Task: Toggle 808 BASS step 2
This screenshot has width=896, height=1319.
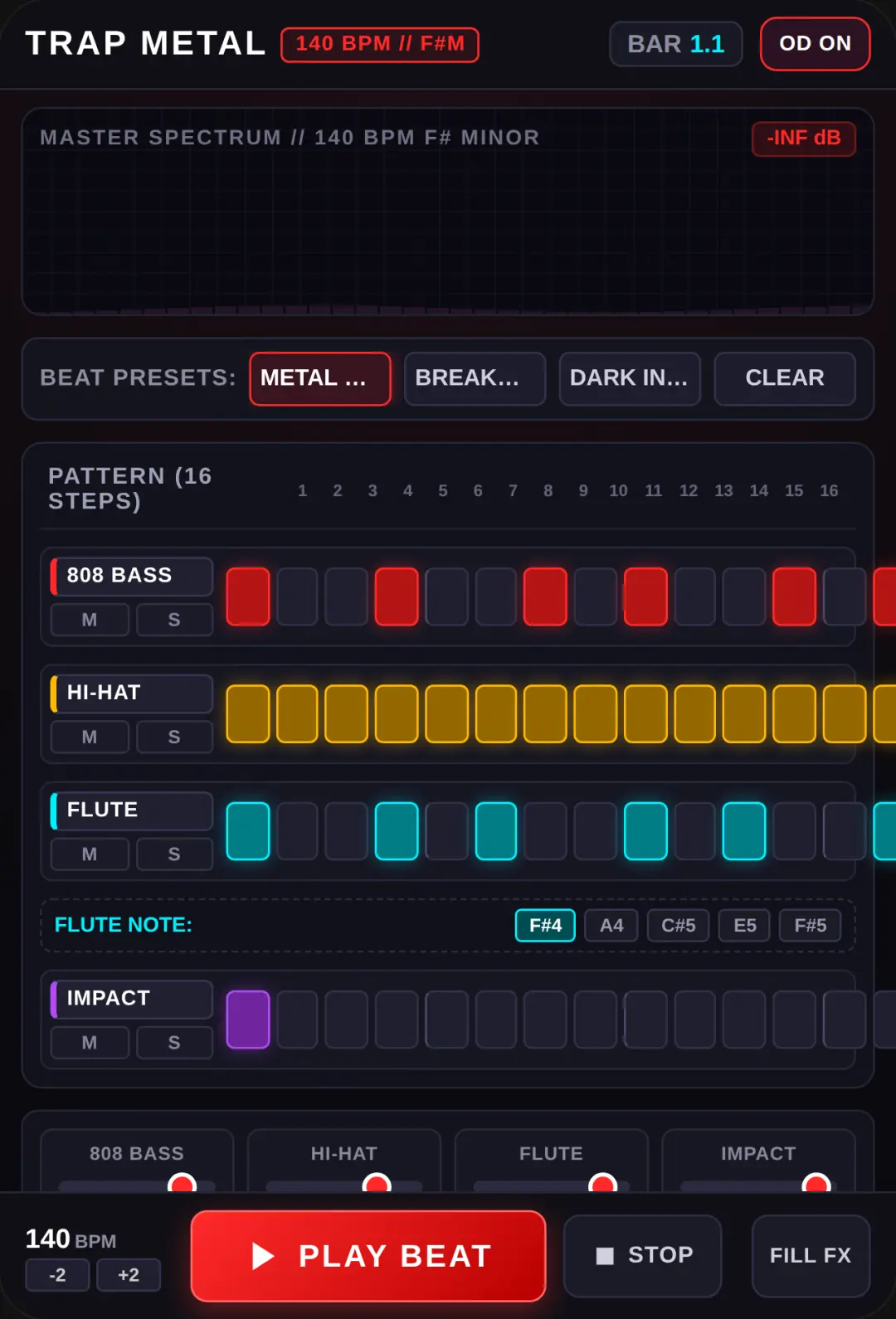Action: tap(297, 596)
